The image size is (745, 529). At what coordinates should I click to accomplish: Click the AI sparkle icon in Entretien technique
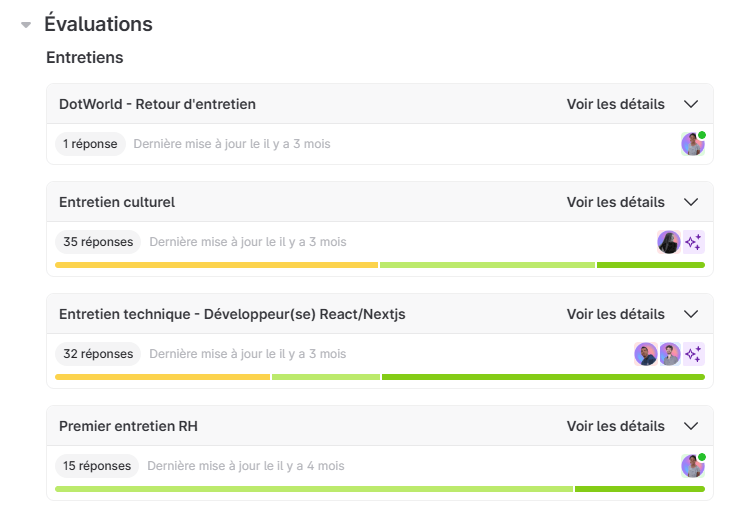693,354
